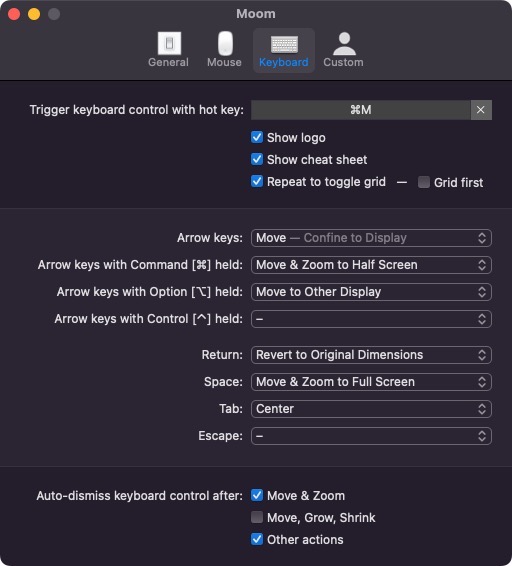Minimize the Moom window with yellow button
512x566 pixels.
click(34, 14)
